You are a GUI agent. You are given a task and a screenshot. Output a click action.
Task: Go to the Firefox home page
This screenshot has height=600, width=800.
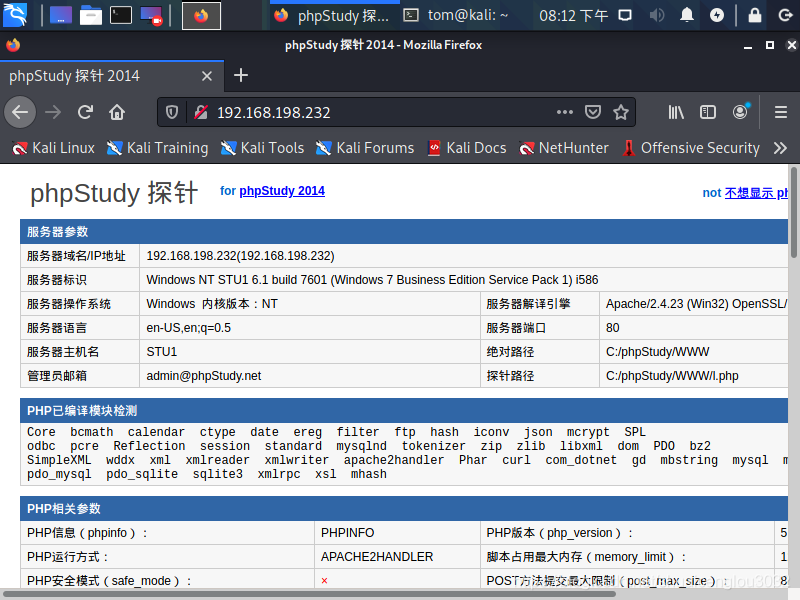pos(117,112)
